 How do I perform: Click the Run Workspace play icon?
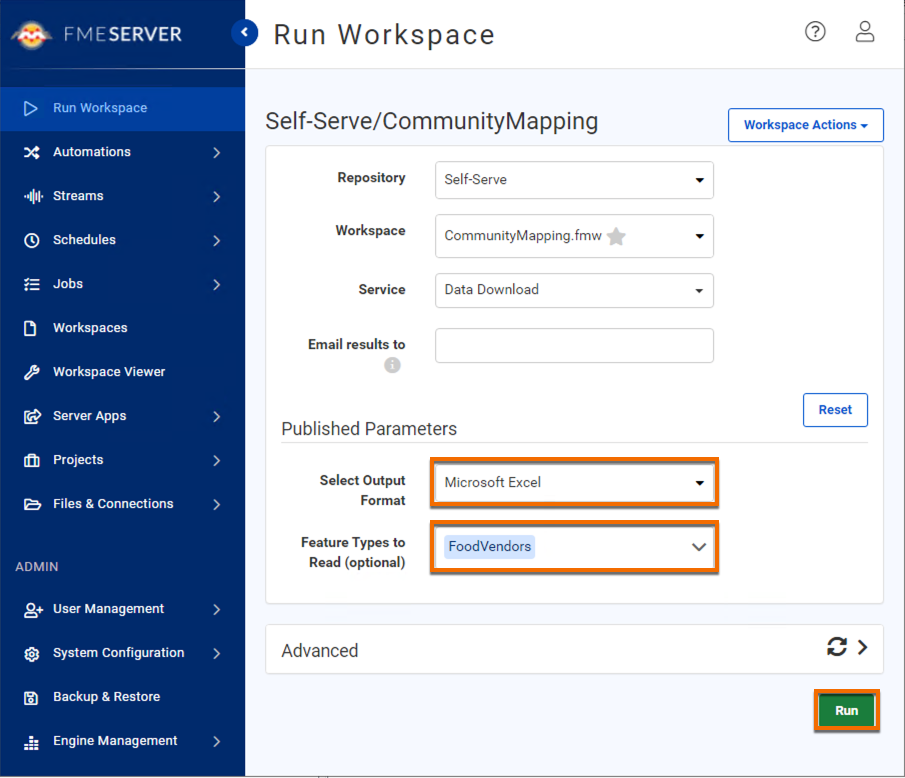(x=31, y=108)
